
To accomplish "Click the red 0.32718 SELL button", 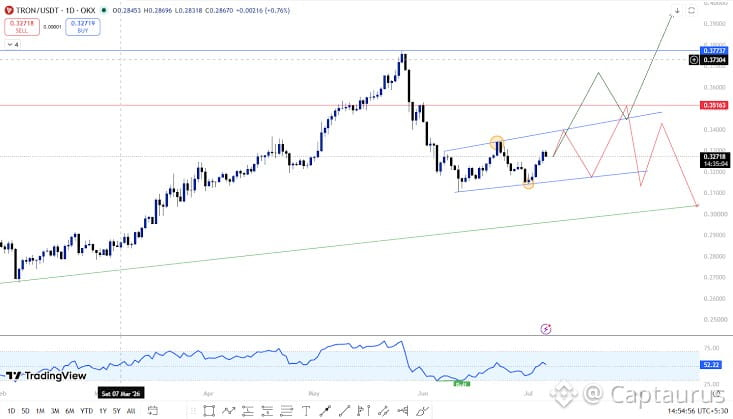I will (22, 27).
